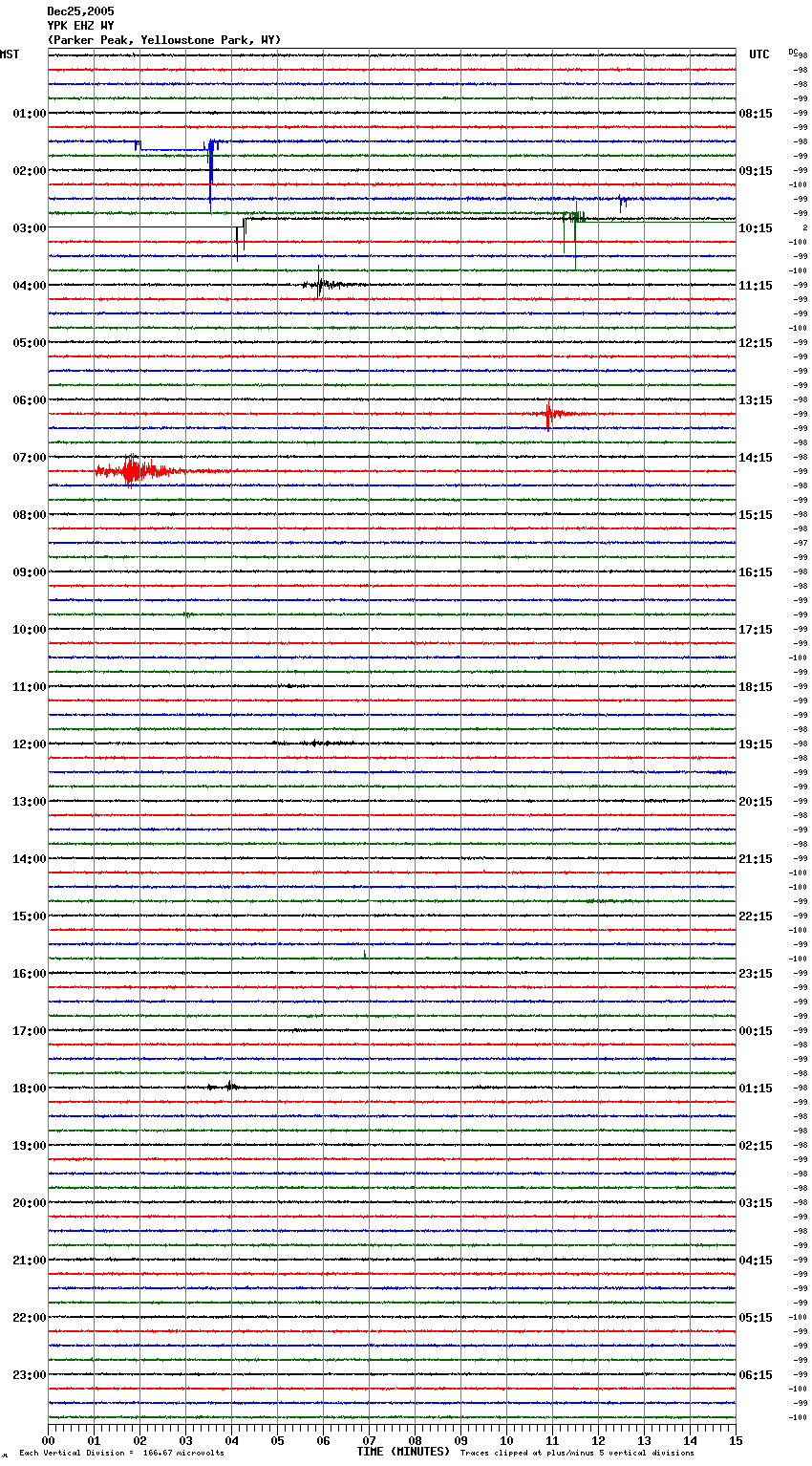
Task: Select the 12:00 MST time label
Action: (x=30, y=744)
